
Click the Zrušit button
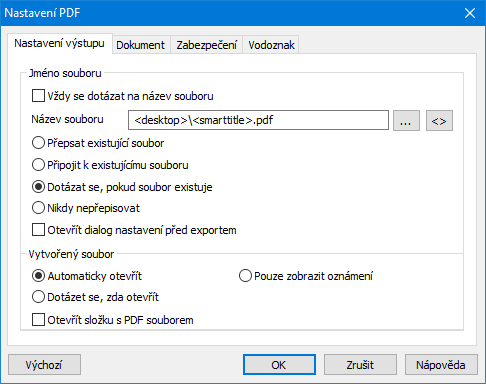(360, 365)
